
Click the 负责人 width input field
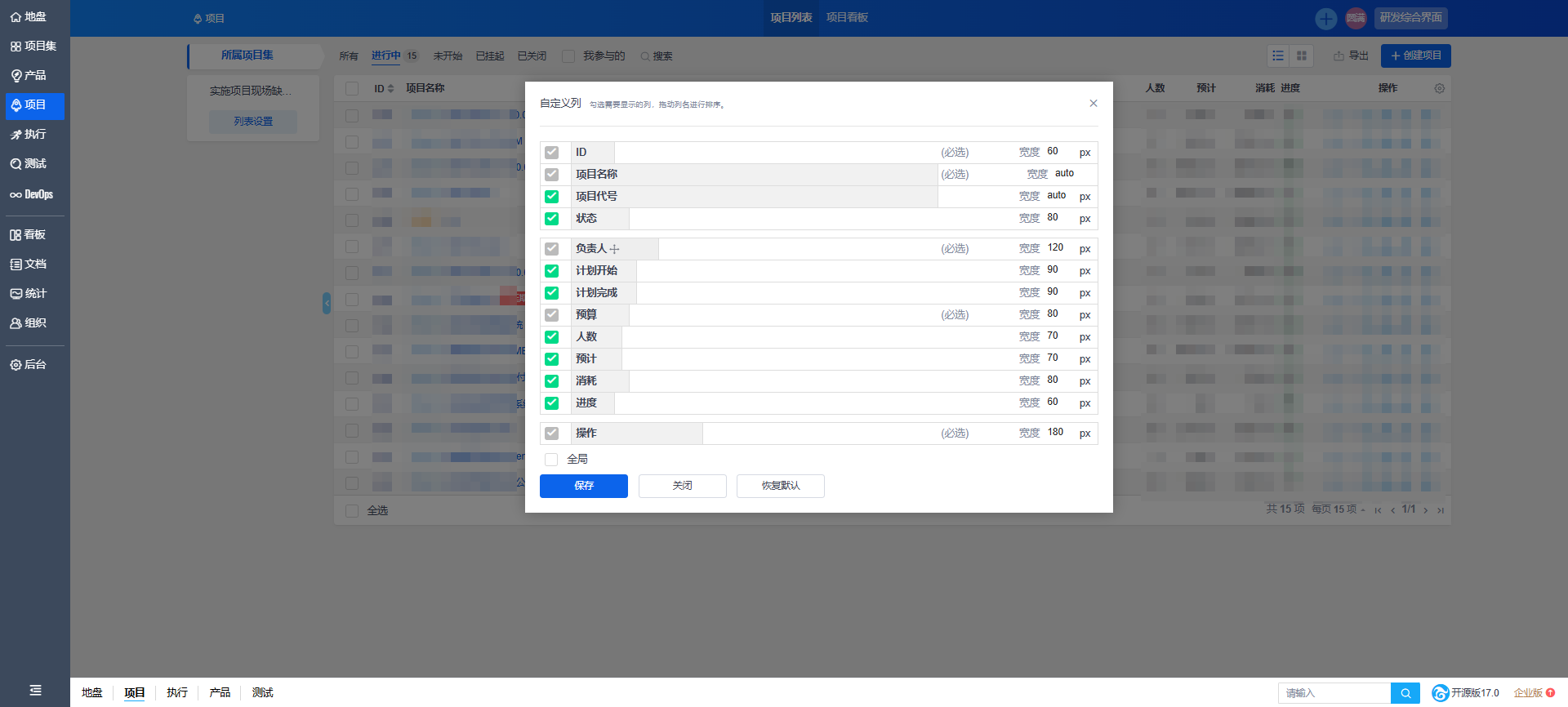tap(1060, 248)
